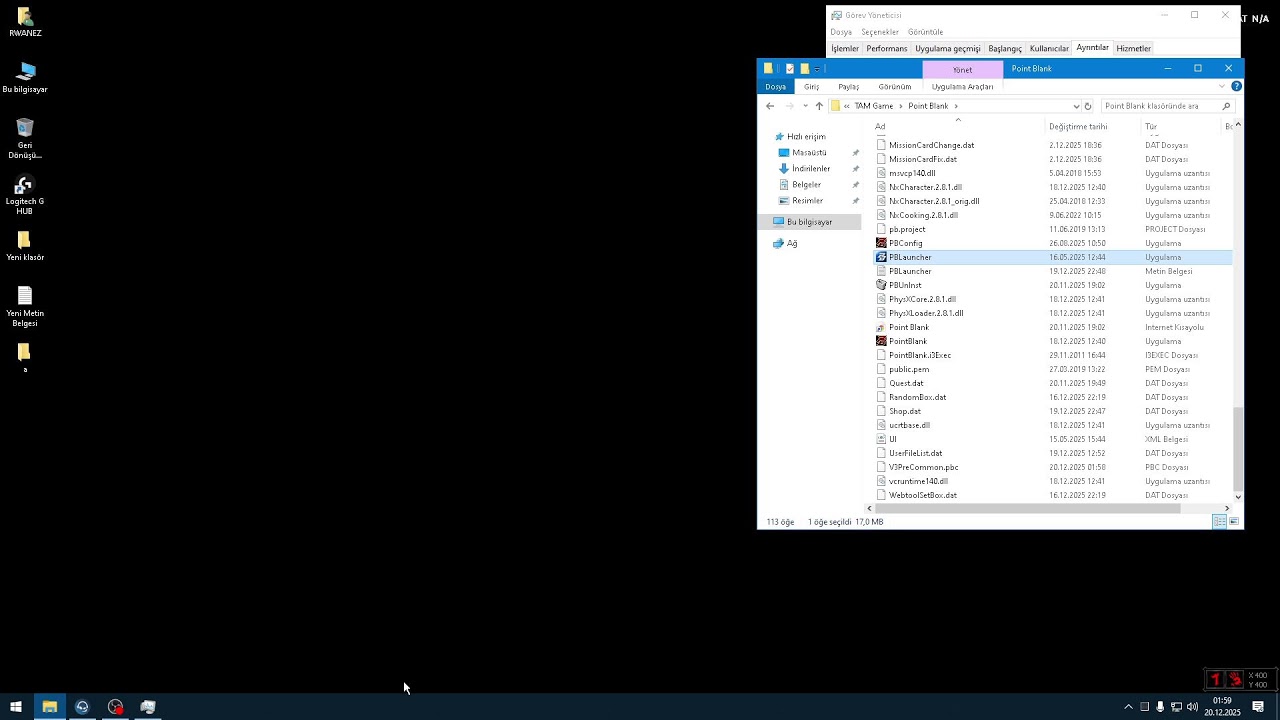Open the Görüntüle menu in Görev Yöneticisi
1280x720 pixels.
(x=926, y=32)
